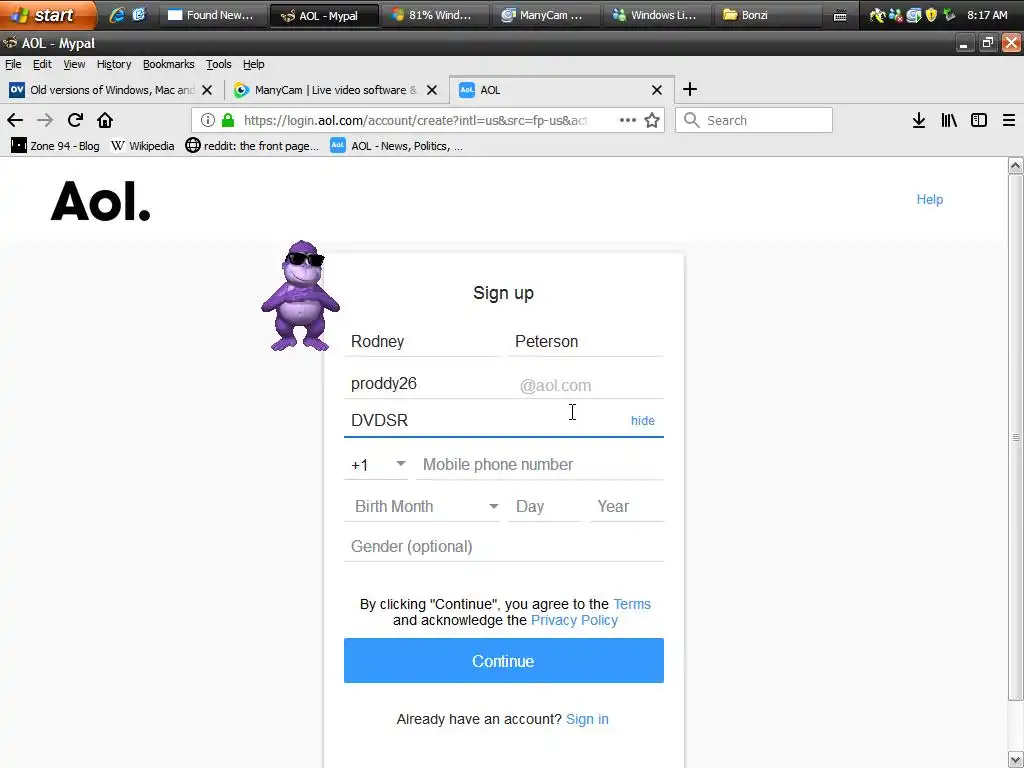Viewport: 1024px width, 768px height.
Task: Open the Tools menu
Action: click(219, 64)
